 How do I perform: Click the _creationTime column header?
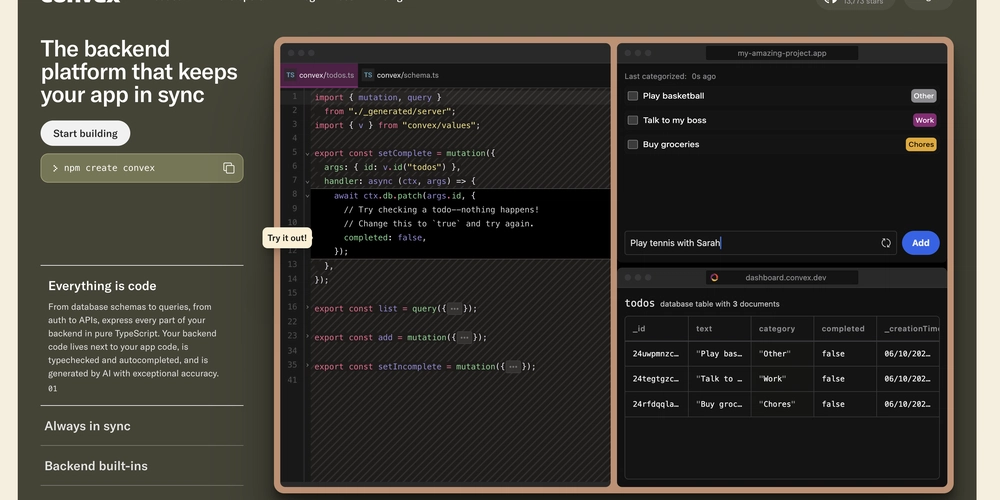(x=908, y=328)
